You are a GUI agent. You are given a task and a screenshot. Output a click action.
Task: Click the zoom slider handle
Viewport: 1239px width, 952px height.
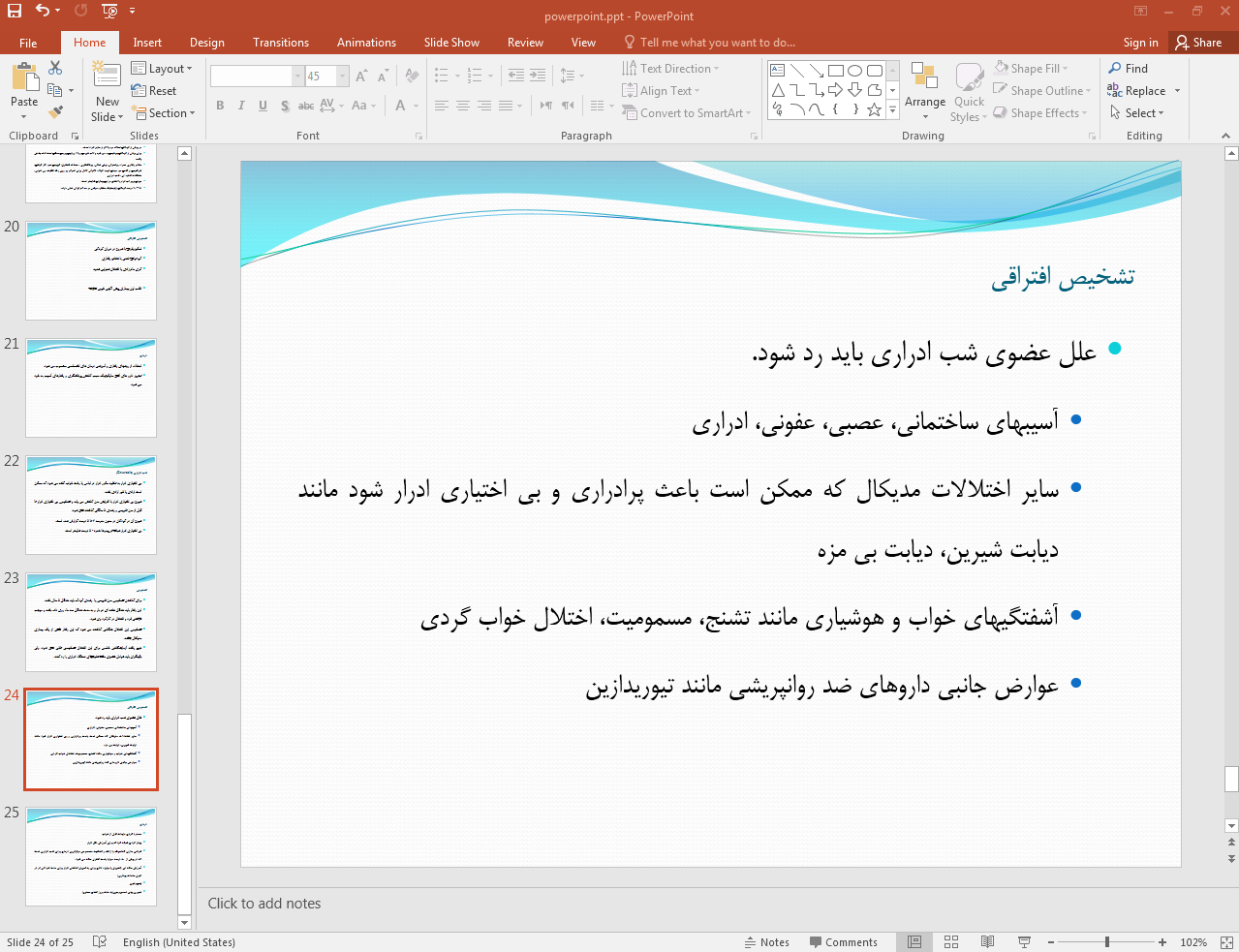pos(1106,941)
